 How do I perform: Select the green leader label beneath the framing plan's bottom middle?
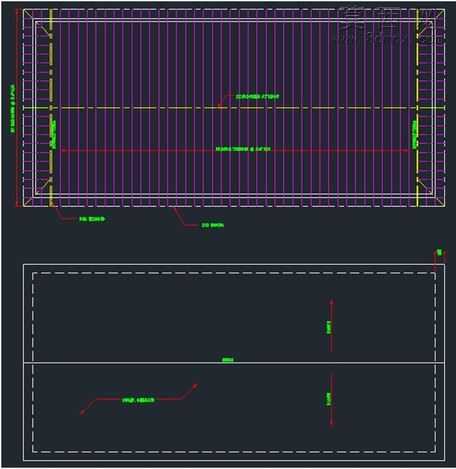(x=212, y=225)
